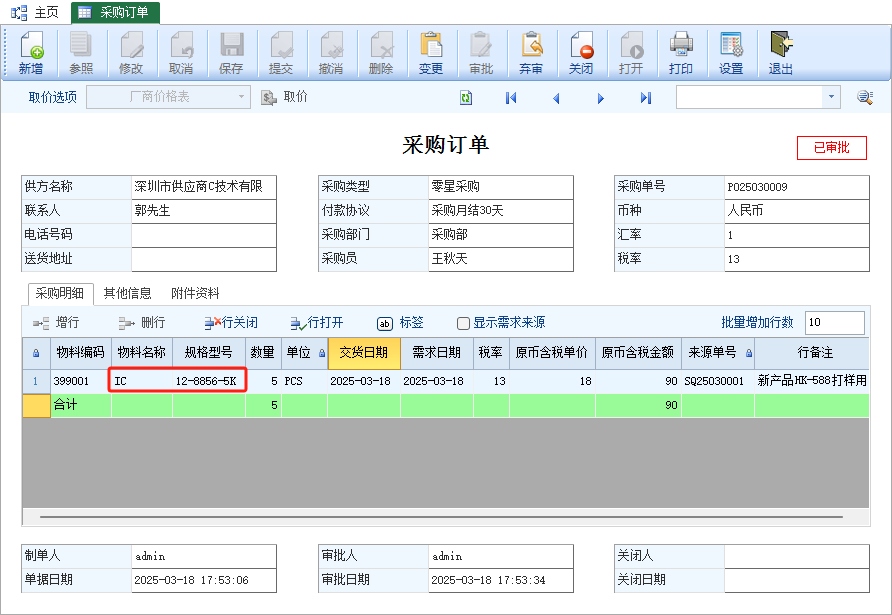
Task: Click the 撤消 toolbar icon
Action: pyautogui.click(x=331, y=52)
